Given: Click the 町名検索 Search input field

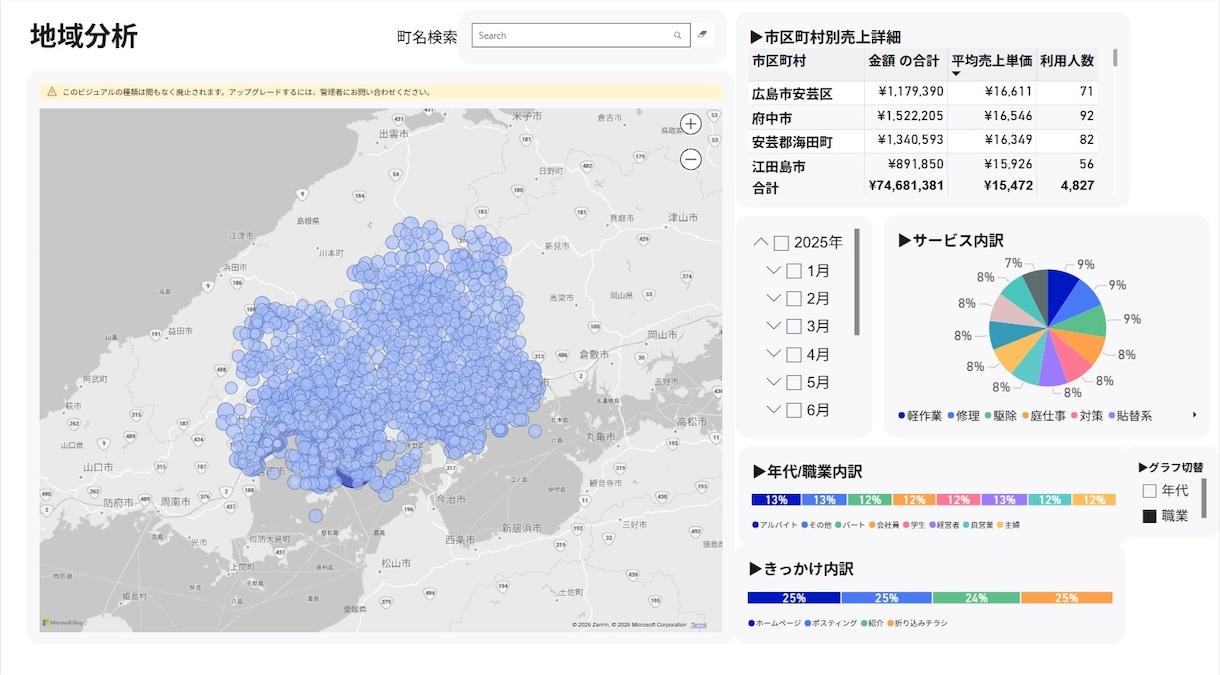Looking at the screenshot, I should click(x=580, y=35).
